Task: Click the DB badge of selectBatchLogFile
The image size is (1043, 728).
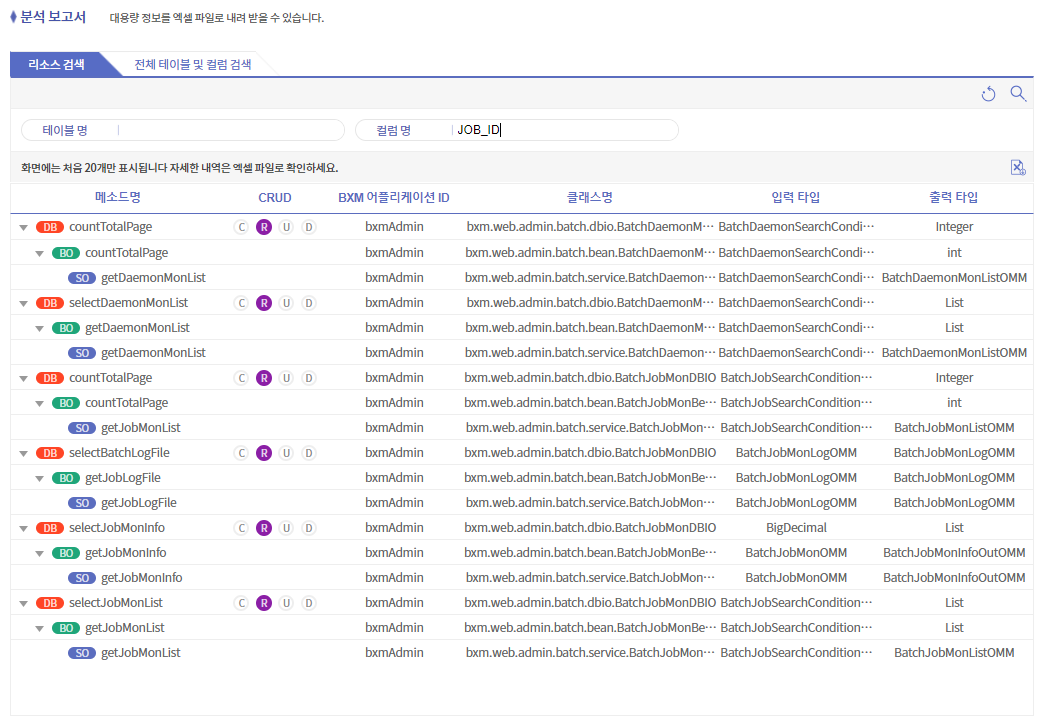Action: 50,453
